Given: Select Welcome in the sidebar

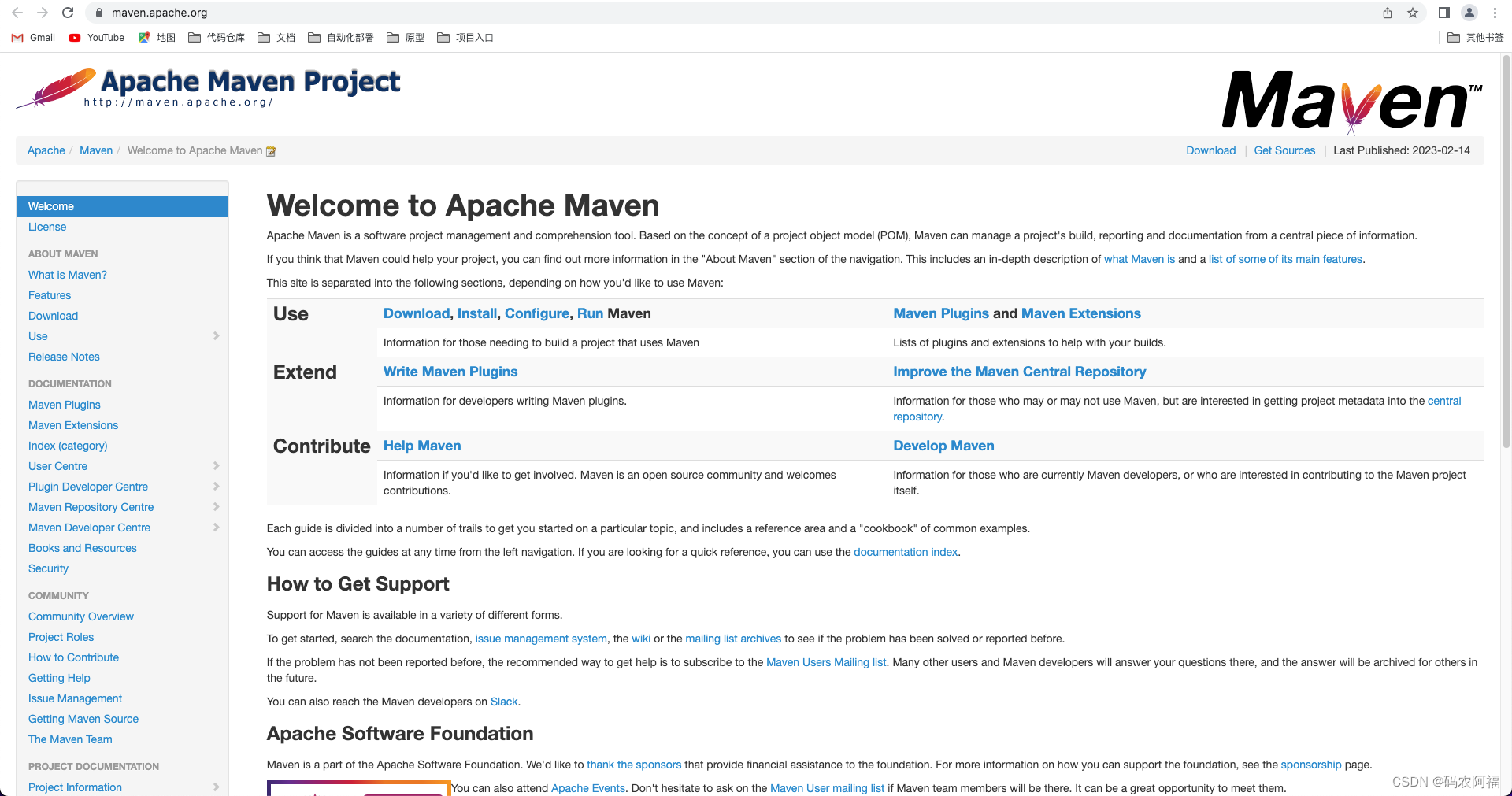Looking at the screenshot, I should 122,206.
